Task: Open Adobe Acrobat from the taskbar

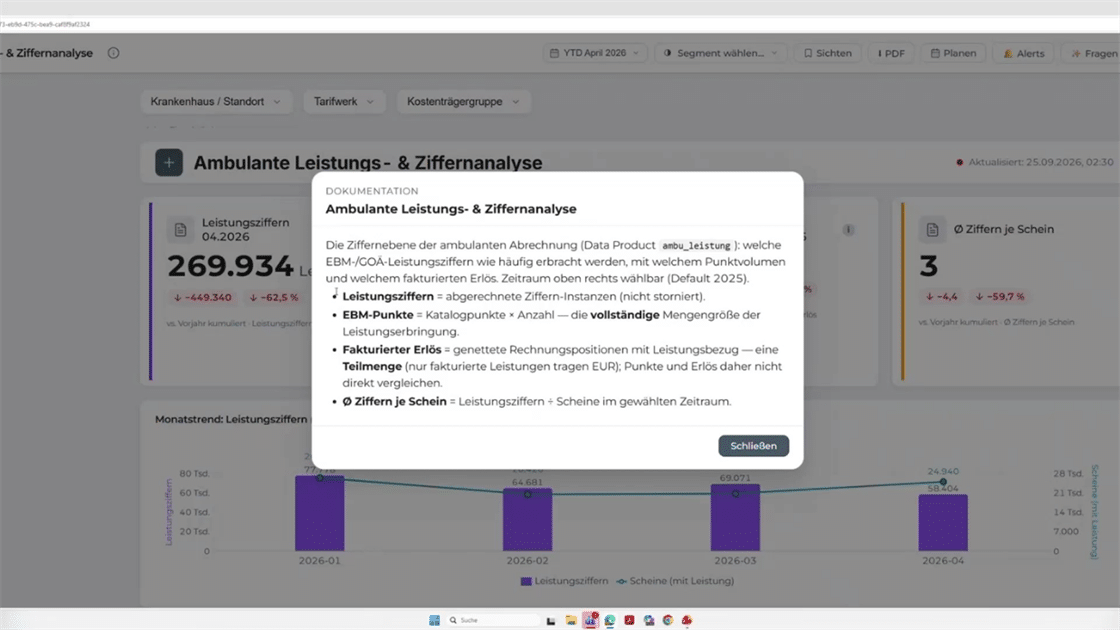Action: pyautogui.click(x=629, y=620)
